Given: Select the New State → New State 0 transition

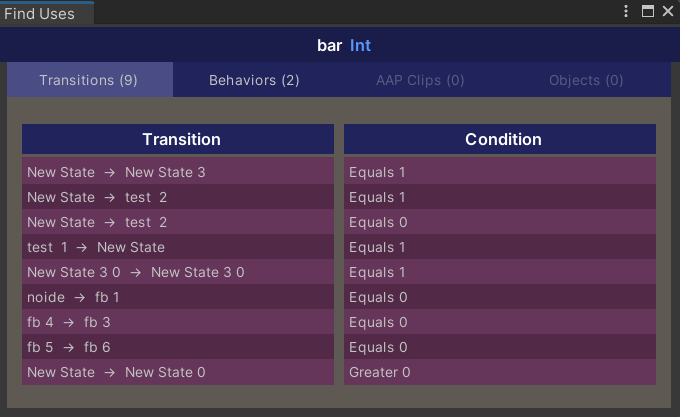Looking at the screenshot, I should [178, 372].
